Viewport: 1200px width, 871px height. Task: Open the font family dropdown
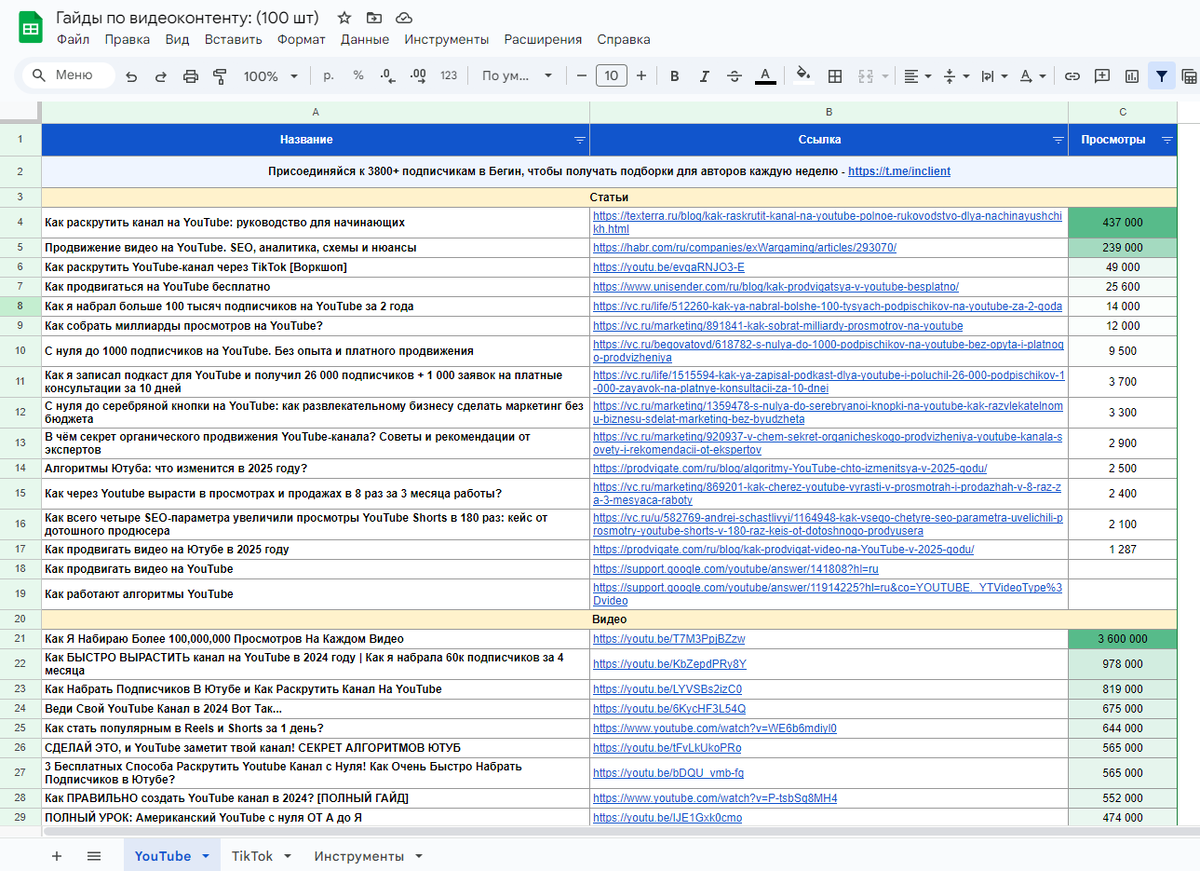click(517, 76)
